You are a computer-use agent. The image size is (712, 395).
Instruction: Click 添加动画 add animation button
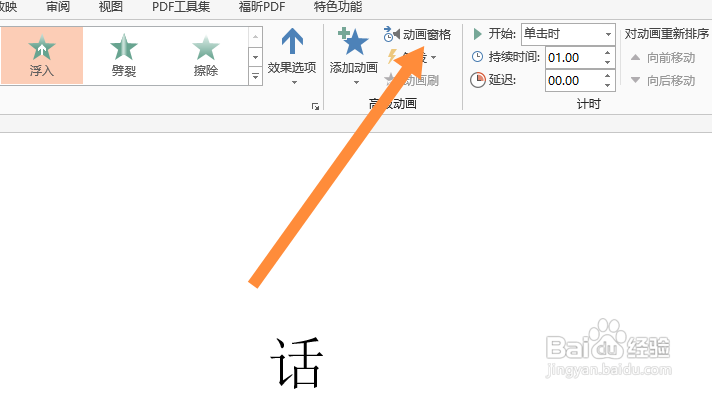click(354, 56)
